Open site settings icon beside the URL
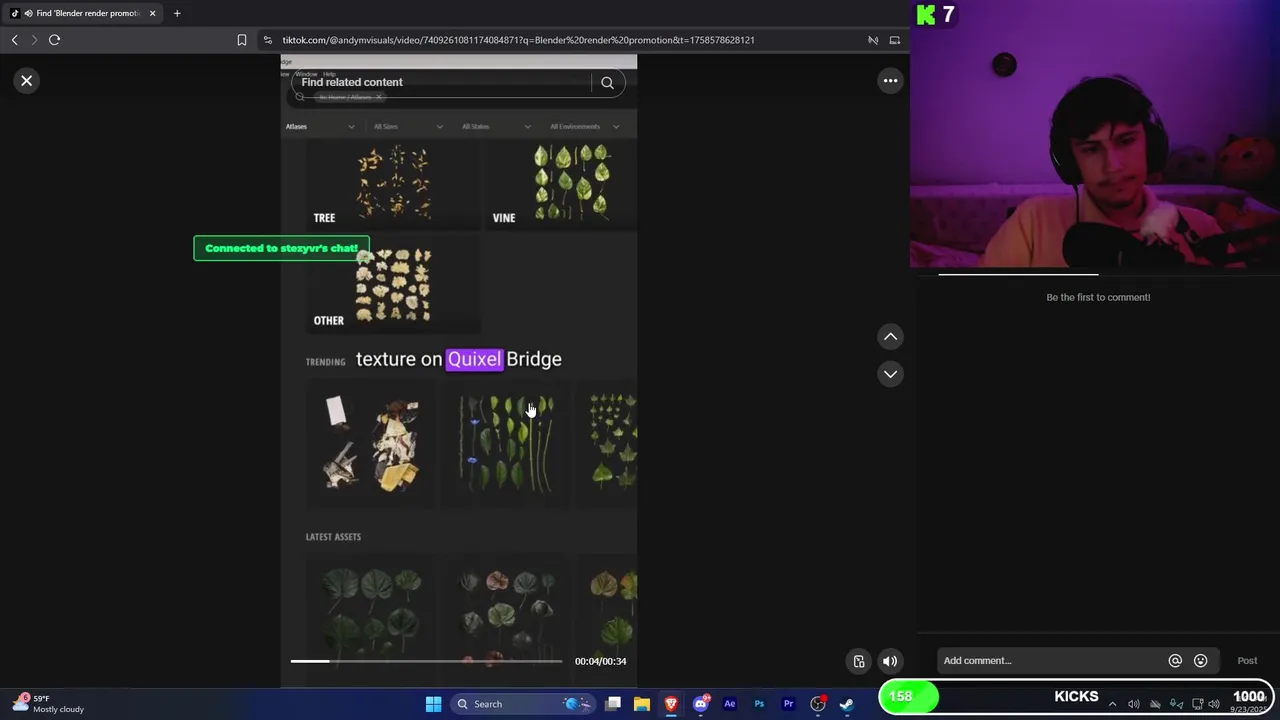This screenshot has height=720, width=1280. tap(268, 40)
